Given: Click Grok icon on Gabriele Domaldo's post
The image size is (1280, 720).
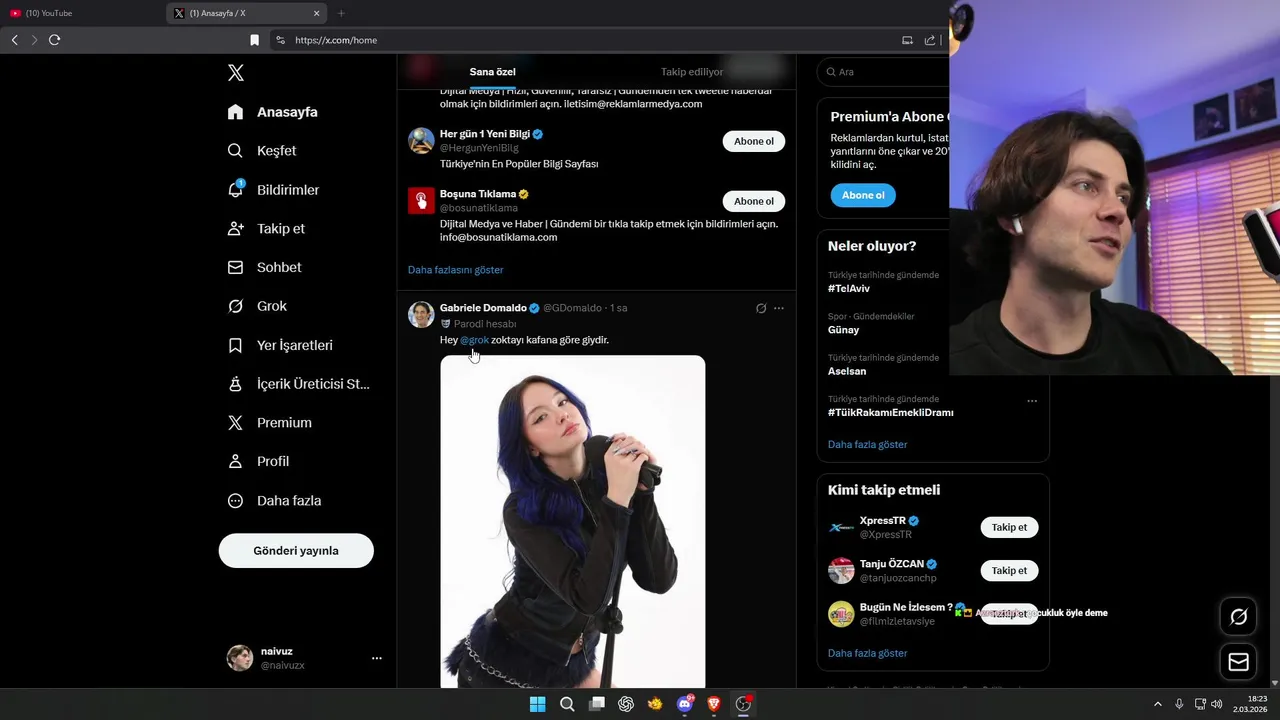Looking at the screenshot, I should (x=761, y=308).
